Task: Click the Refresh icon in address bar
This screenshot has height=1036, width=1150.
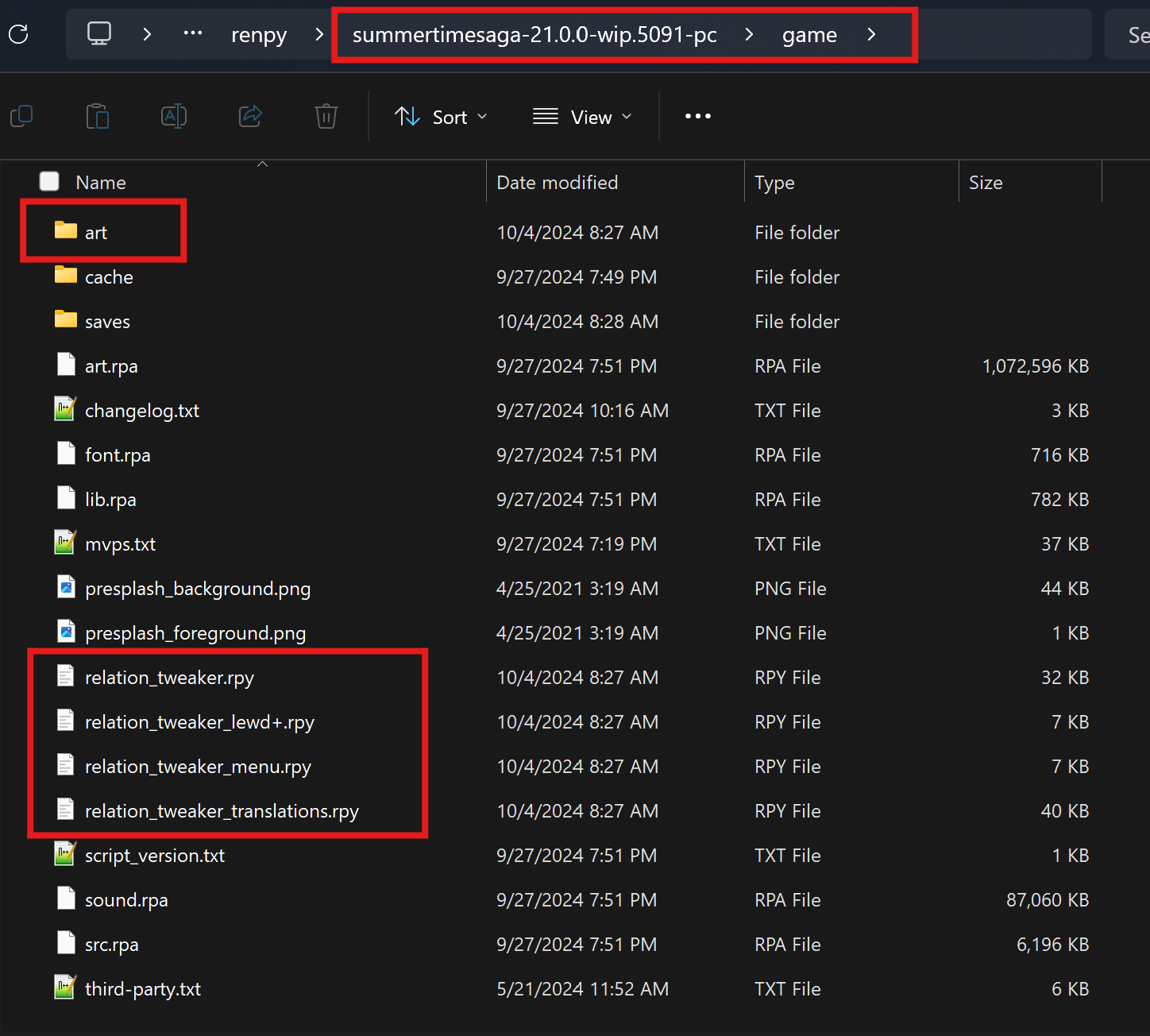Action: (x=18, y=34)
